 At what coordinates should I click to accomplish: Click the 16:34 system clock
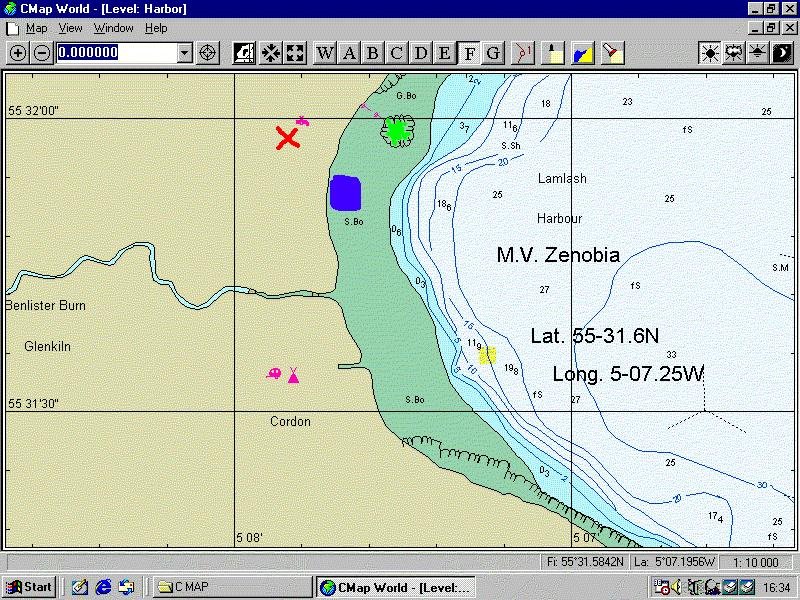777,587
